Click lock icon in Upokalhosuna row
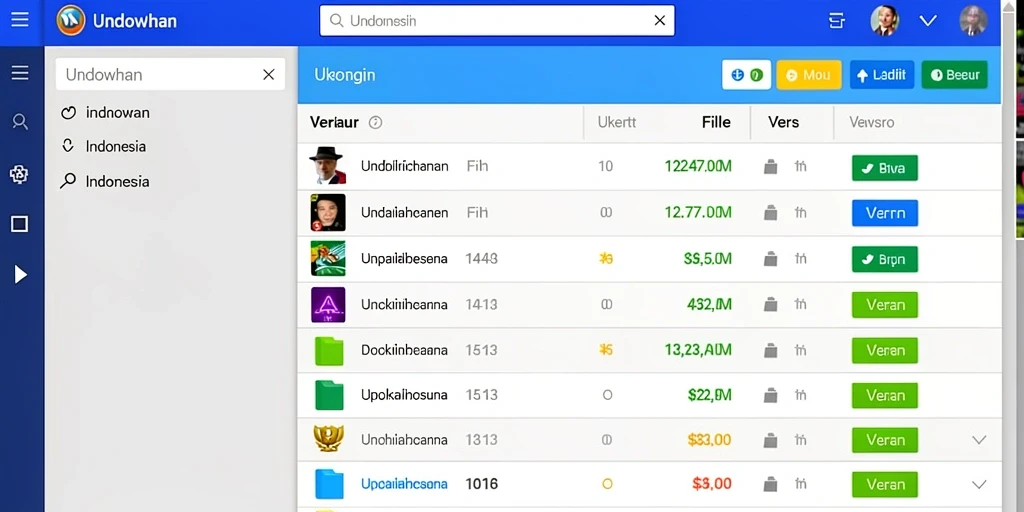Screen dimensions: 1024x512 tap(771, 396)
